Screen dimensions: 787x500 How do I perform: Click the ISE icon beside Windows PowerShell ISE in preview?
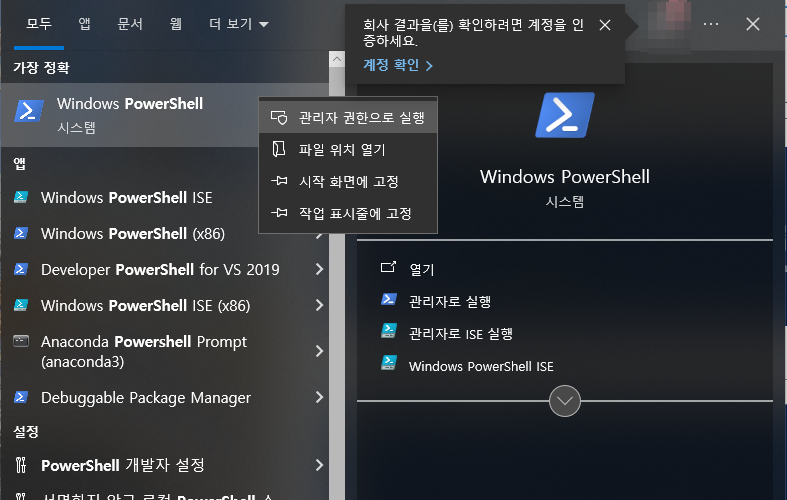click(389, 362)
